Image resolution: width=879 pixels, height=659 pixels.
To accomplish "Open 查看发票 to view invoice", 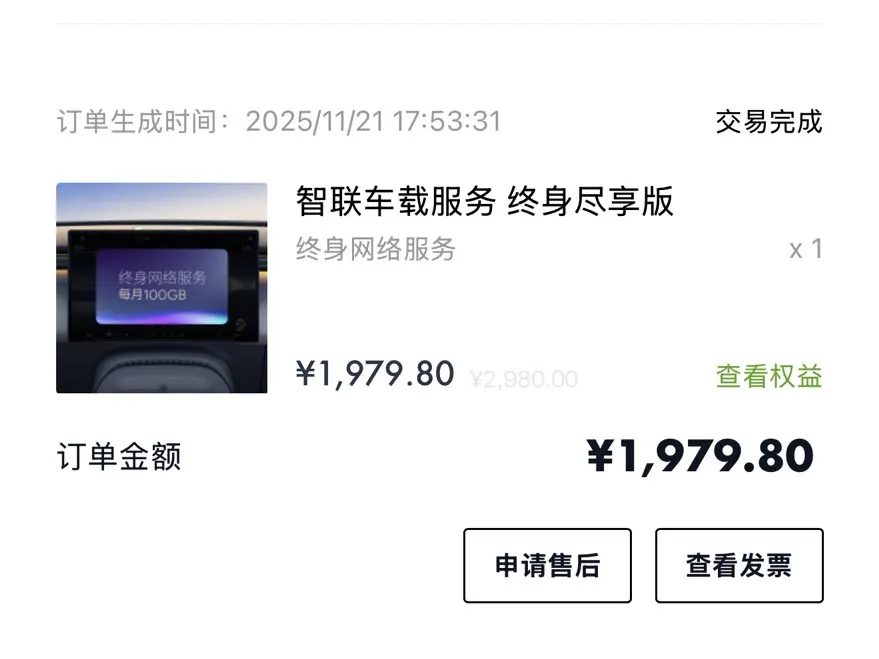I will (x=739, y=565).
